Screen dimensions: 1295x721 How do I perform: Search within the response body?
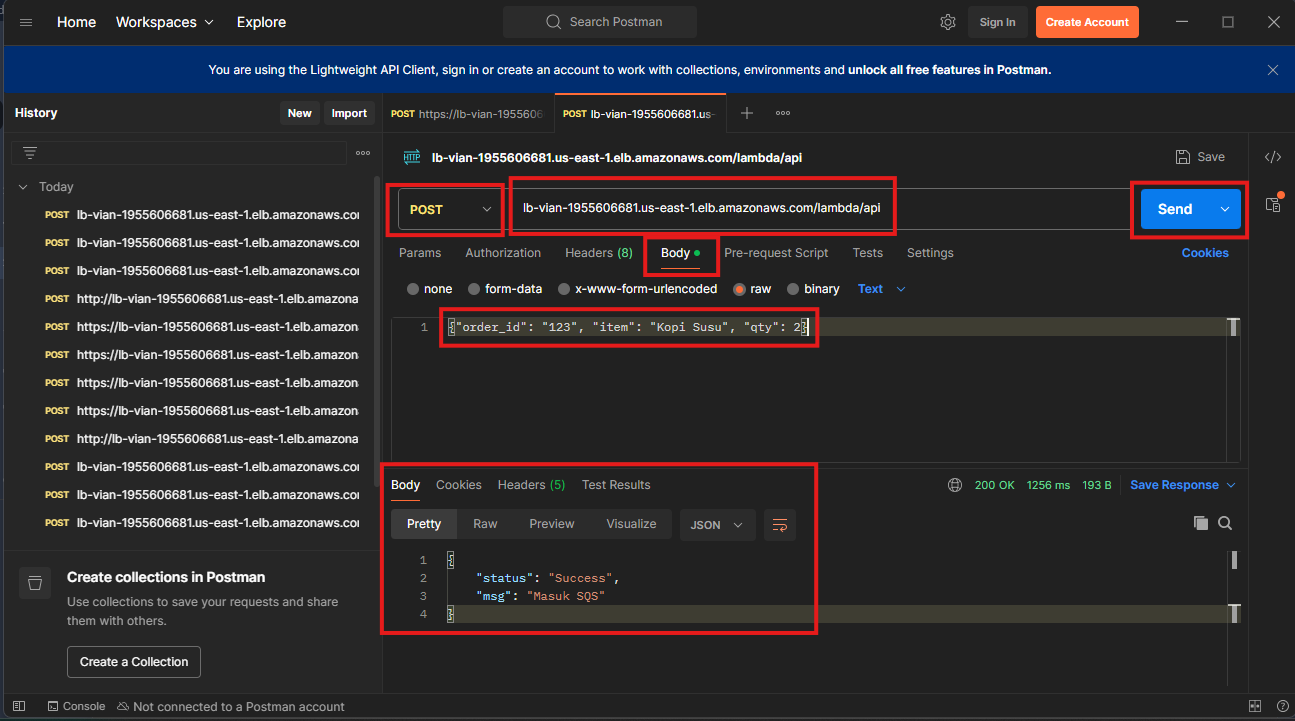(1225, 523)
